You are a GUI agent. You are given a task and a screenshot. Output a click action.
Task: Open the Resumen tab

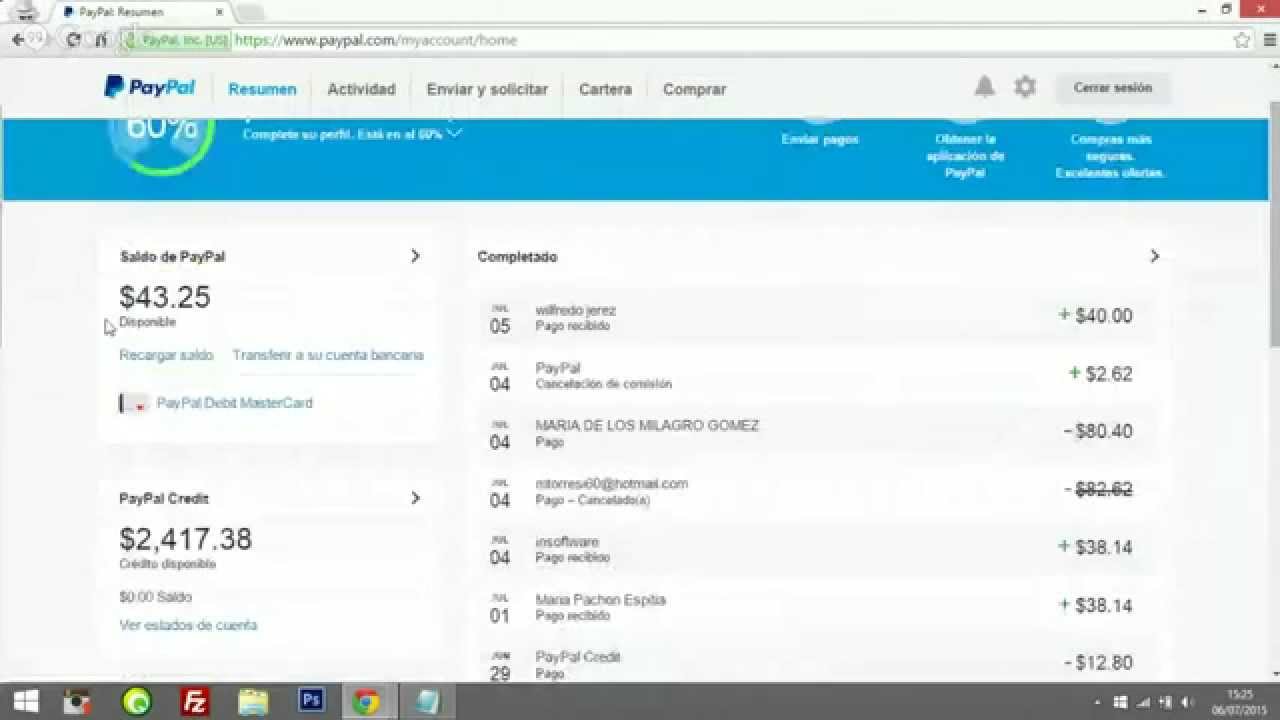tap(262, 89)
